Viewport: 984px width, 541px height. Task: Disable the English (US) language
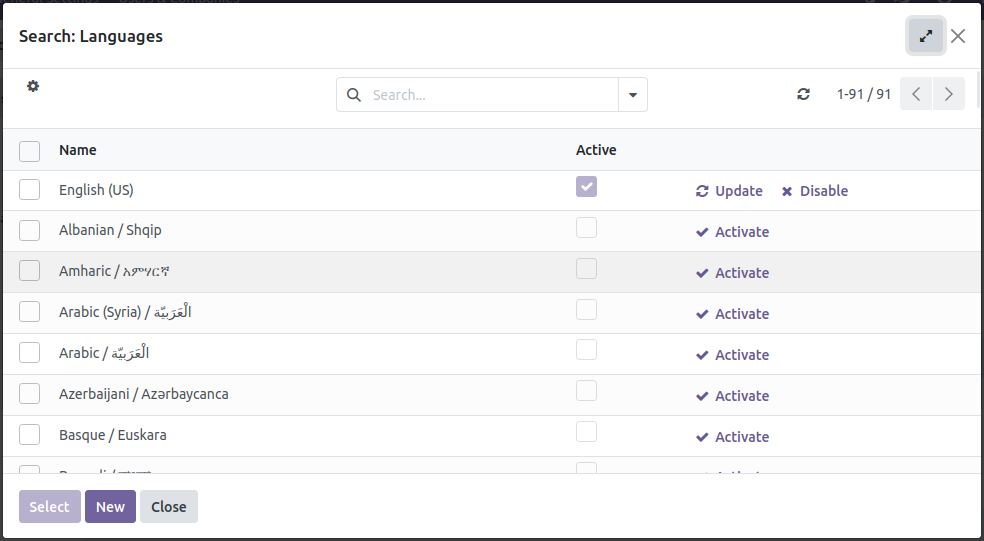tap(814, 191)
